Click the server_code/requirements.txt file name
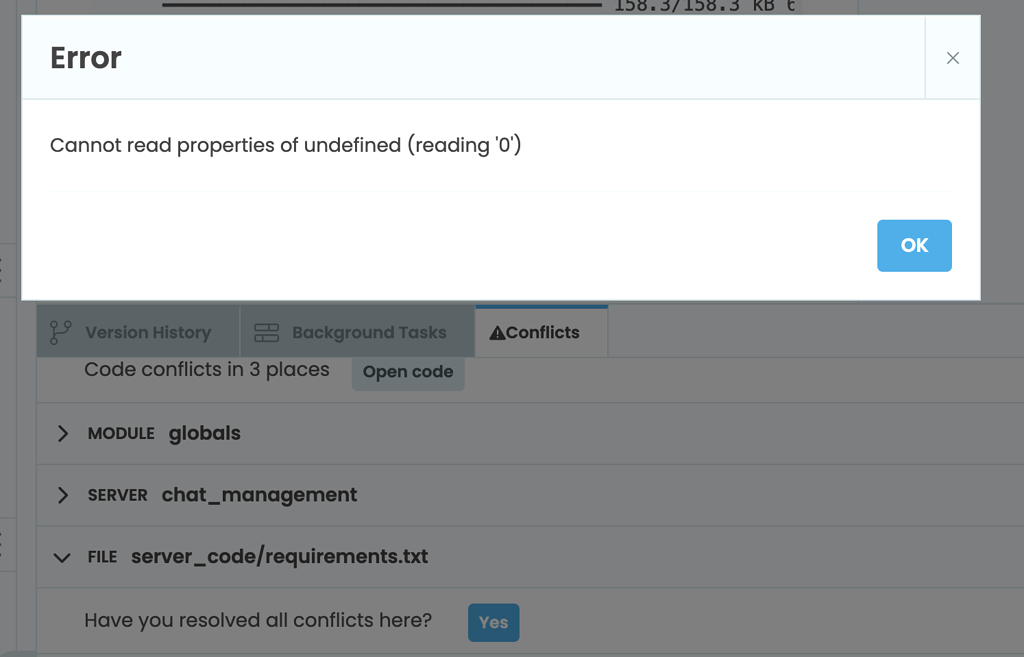Screen dimensions: 1024x657 (279, 557)
